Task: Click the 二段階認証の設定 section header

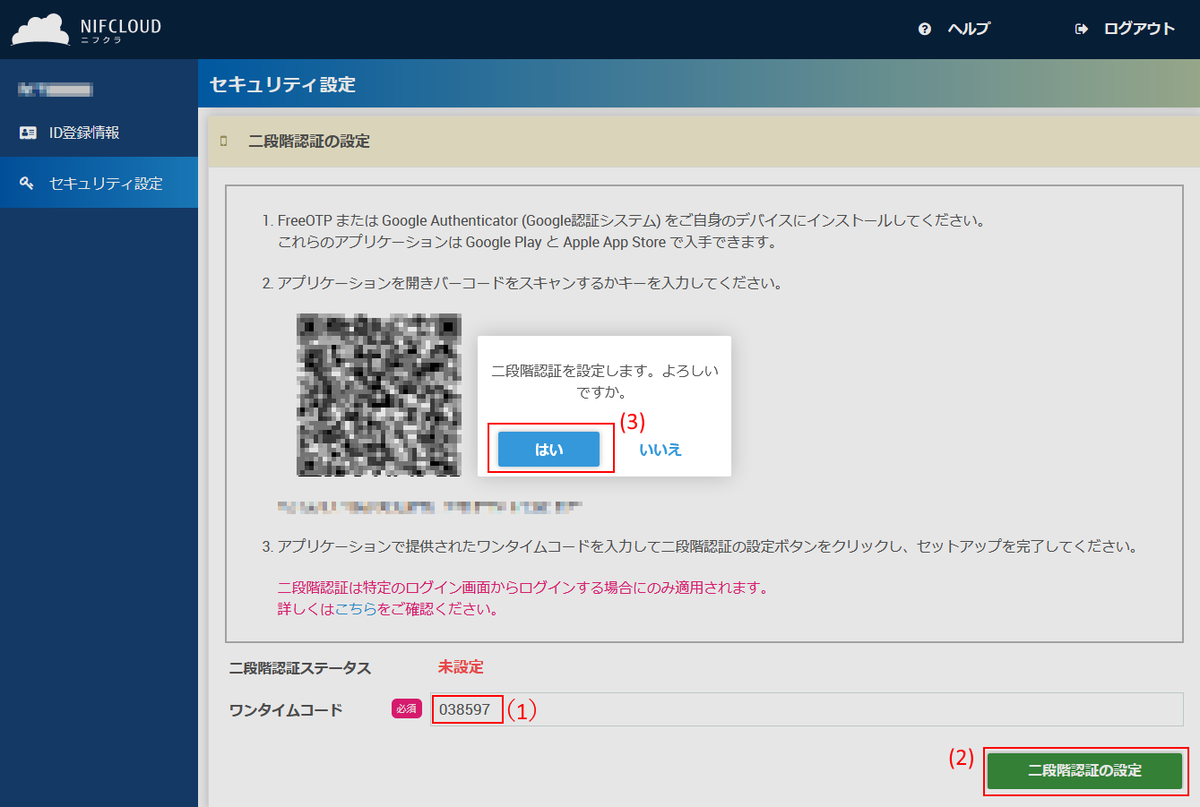Action: point(704,142)
